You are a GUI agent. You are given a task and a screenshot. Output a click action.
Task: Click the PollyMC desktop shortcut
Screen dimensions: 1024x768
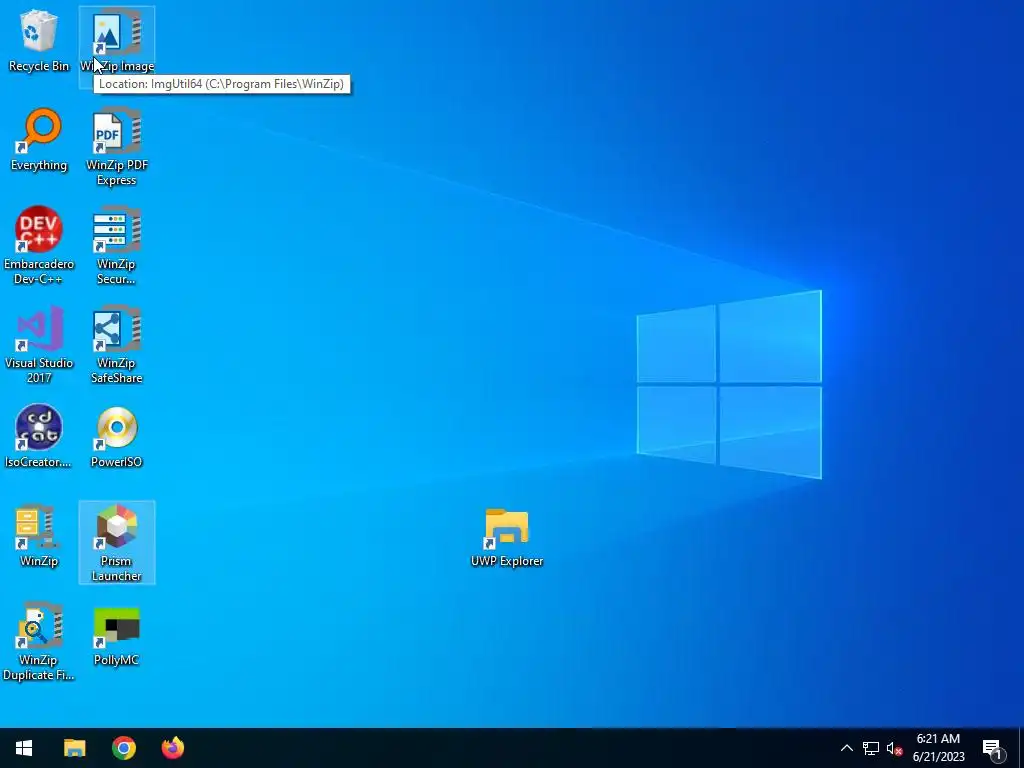[117, 635]
